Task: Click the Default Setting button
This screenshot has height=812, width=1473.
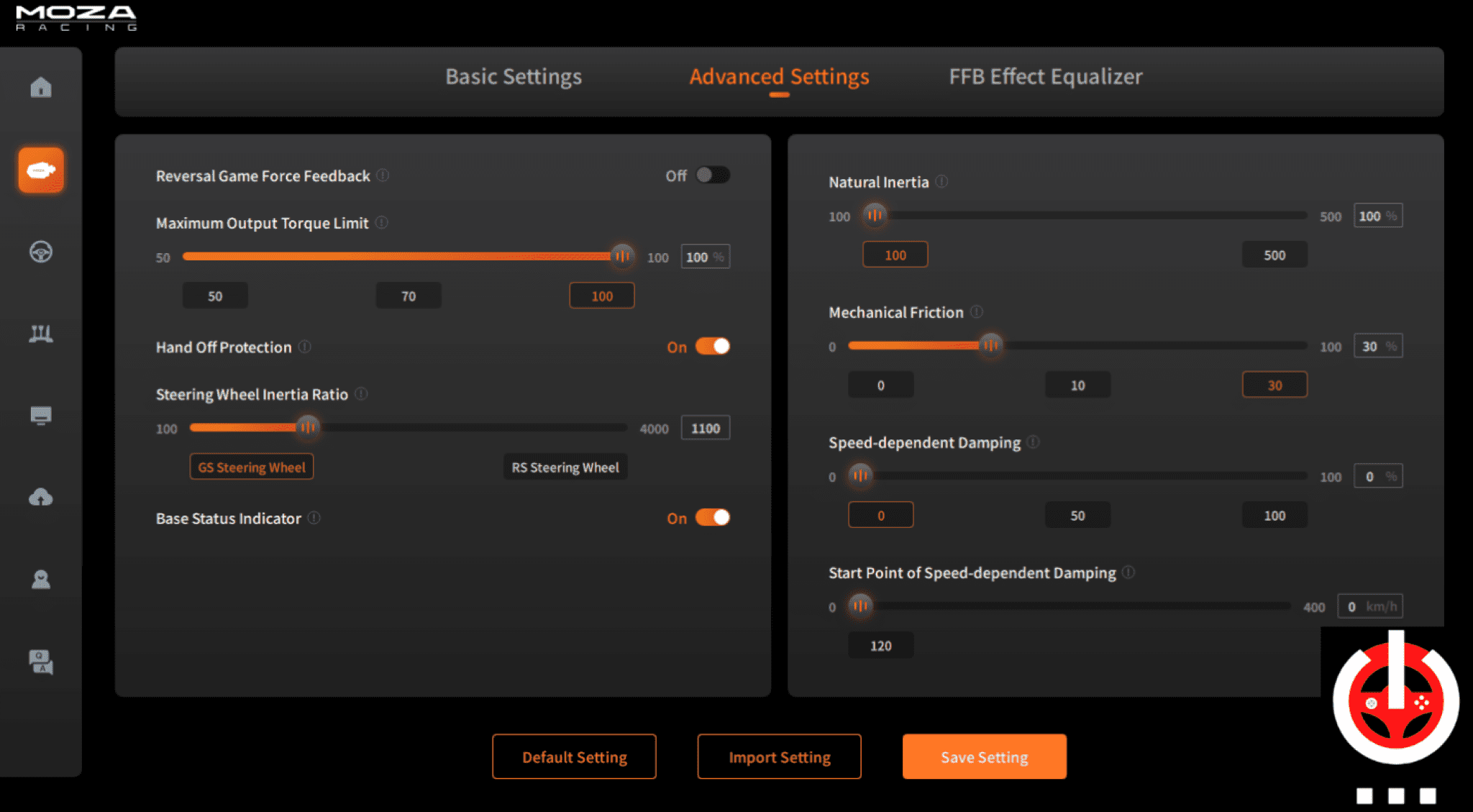Action: pyautogui.click(x=574, y=757)
